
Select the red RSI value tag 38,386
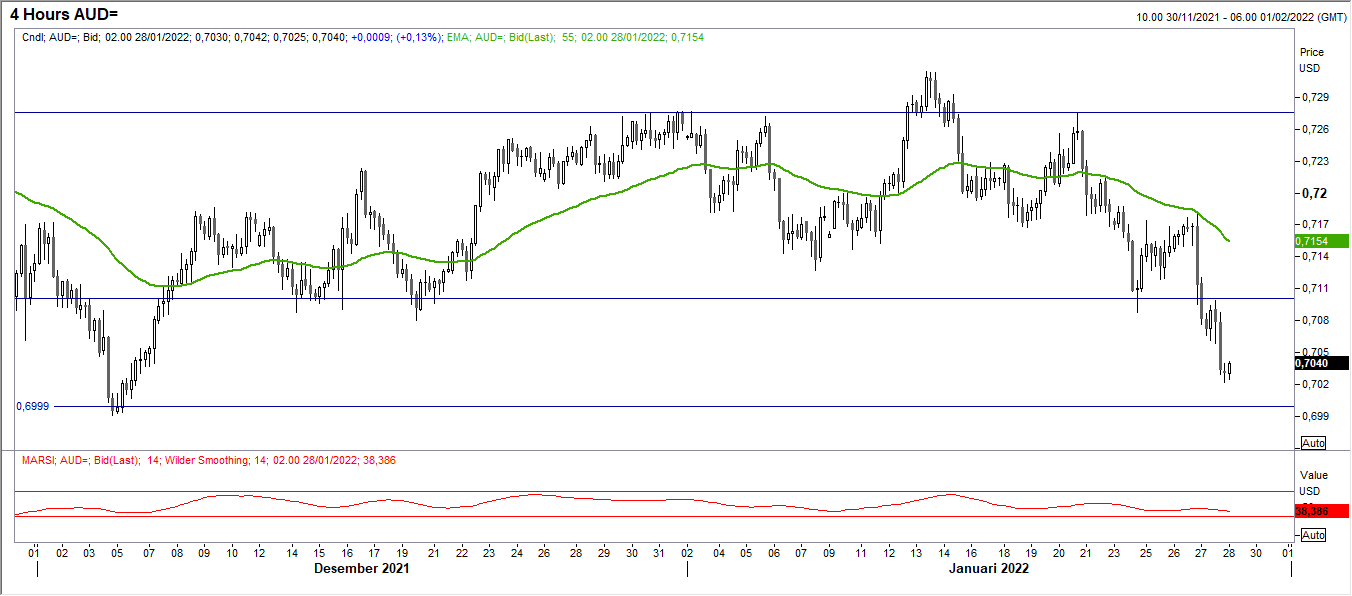1322,510
